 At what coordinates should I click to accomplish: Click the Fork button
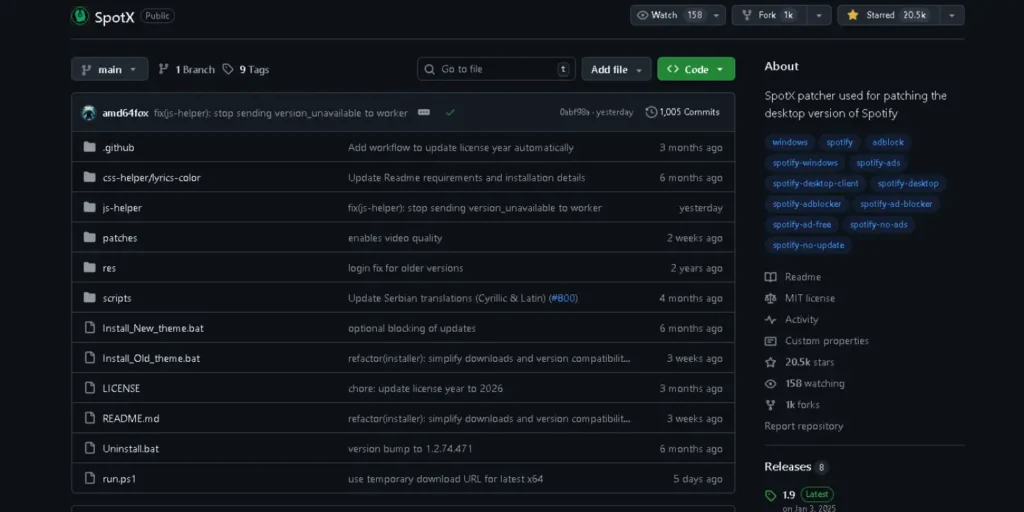pos(769,15)
